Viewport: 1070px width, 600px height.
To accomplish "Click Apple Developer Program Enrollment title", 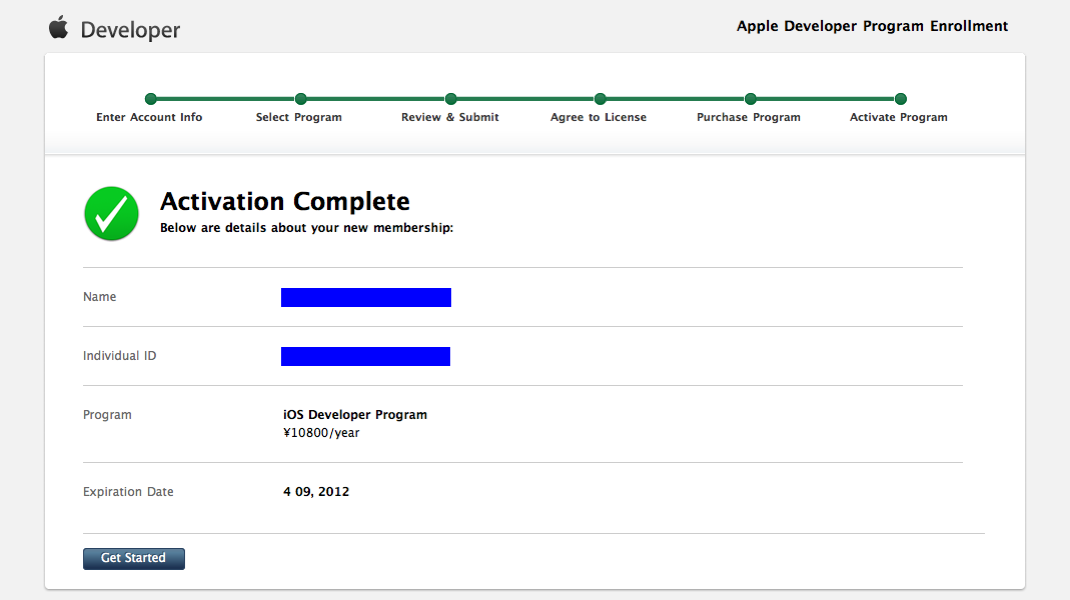I will tap(872, 26).
